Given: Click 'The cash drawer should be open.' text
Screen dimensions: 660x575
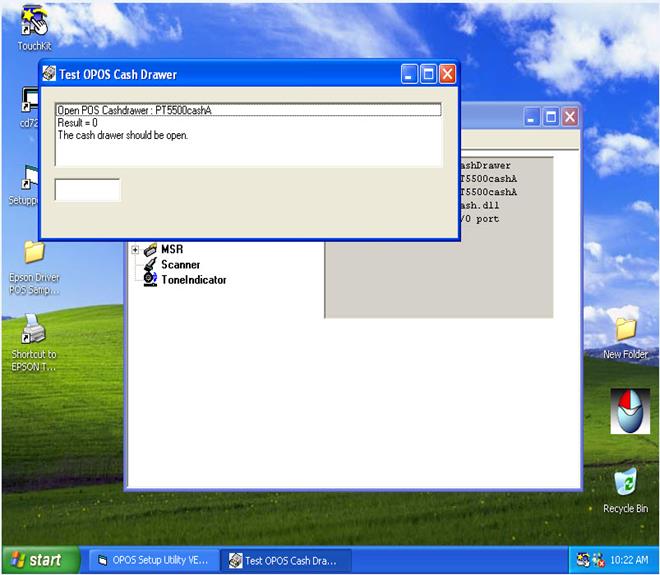Looking at the screenshot, I should point(122,136).
